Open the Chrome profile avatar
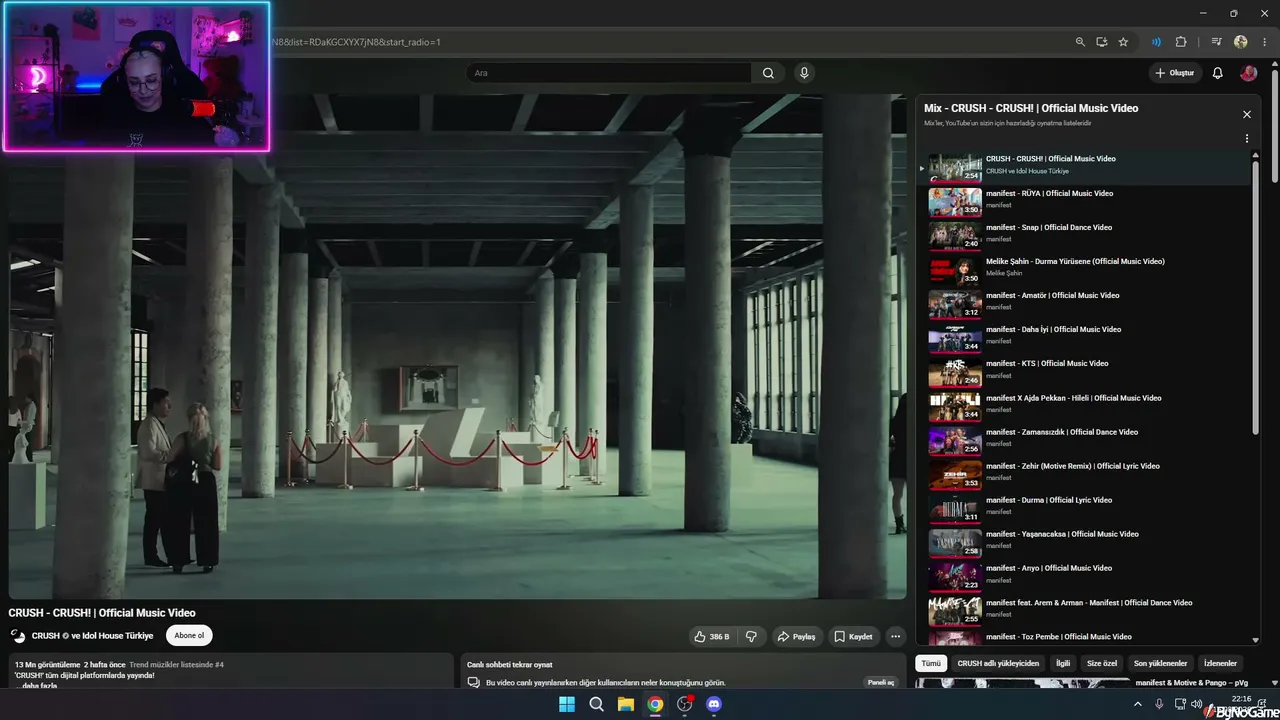Screen dimensions: 1280x720 (x=1241, y=42)
